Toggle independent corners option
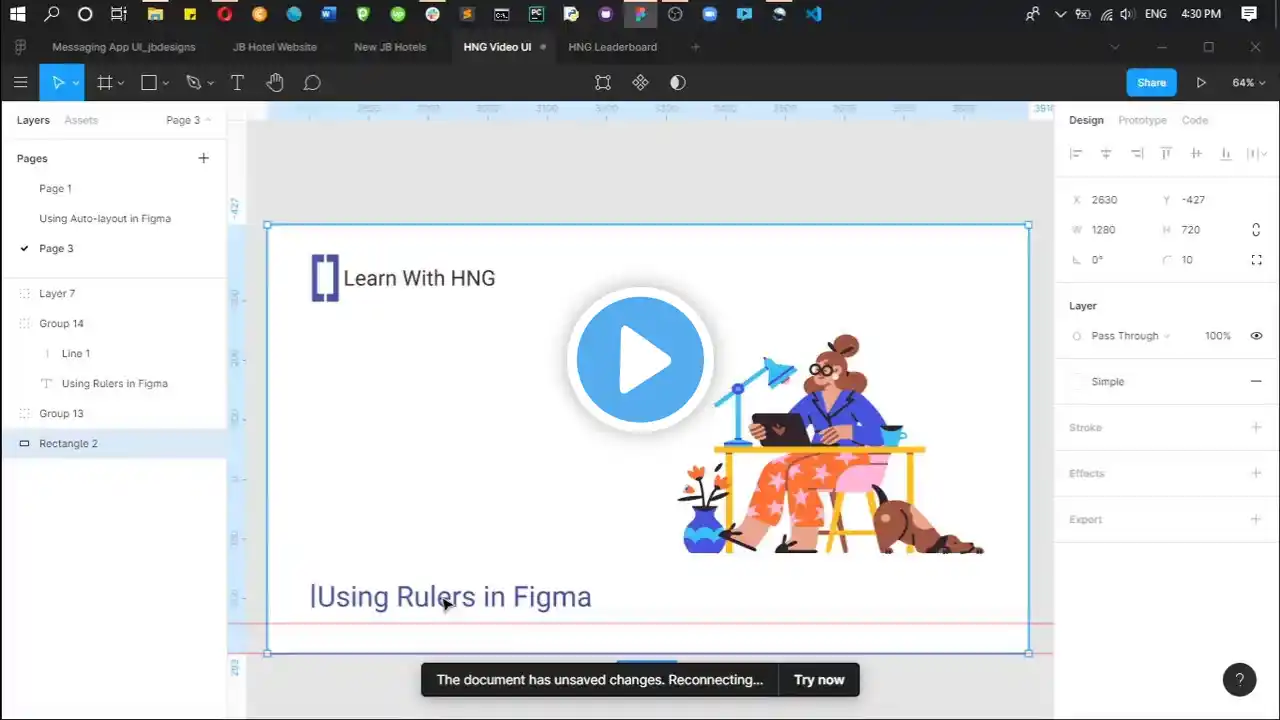The image size is (1280, 720). pyautogui.click(x=1256, y=260)
